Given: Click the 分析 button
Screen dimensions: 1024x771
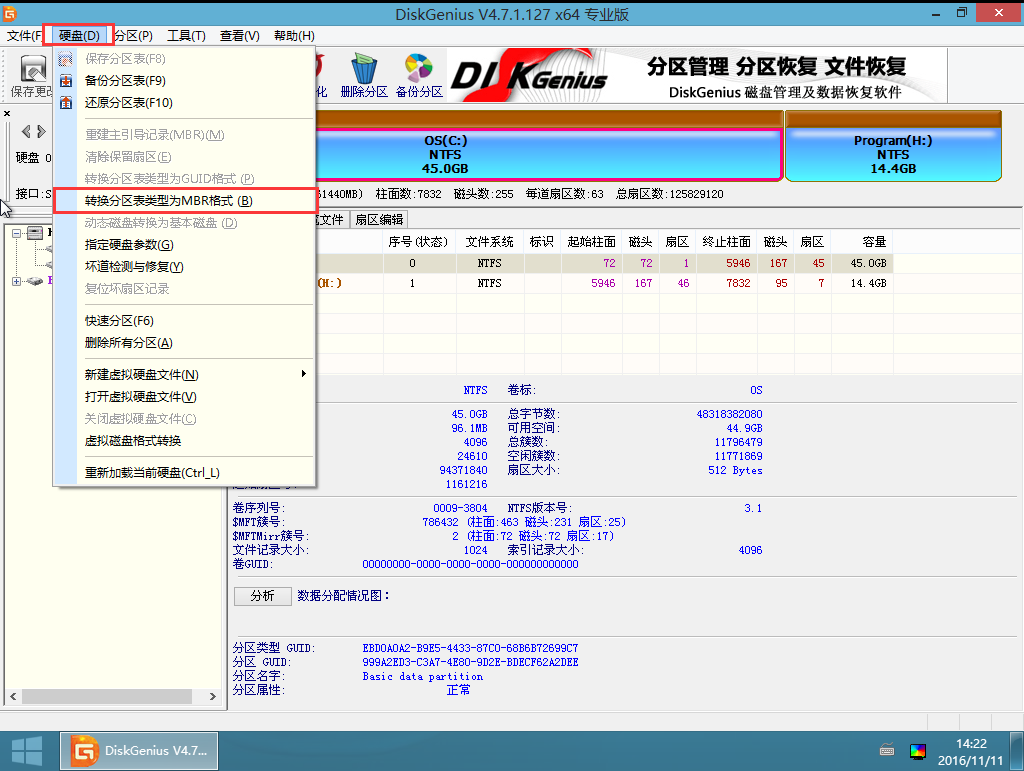Looking at the screenshot, I should (263, 596).
